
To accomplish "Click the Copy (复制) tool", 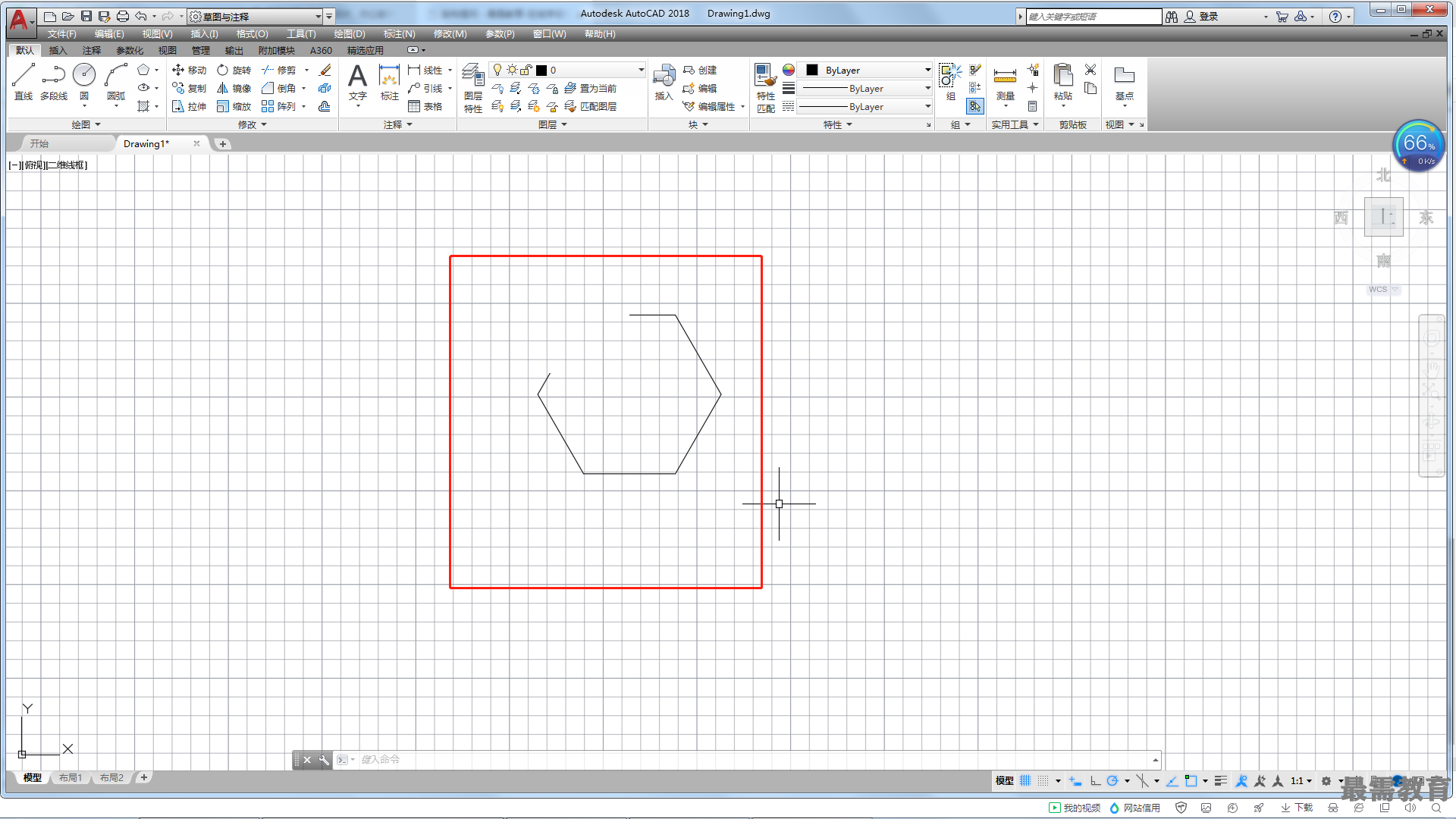I will click(x=190, y=88).
